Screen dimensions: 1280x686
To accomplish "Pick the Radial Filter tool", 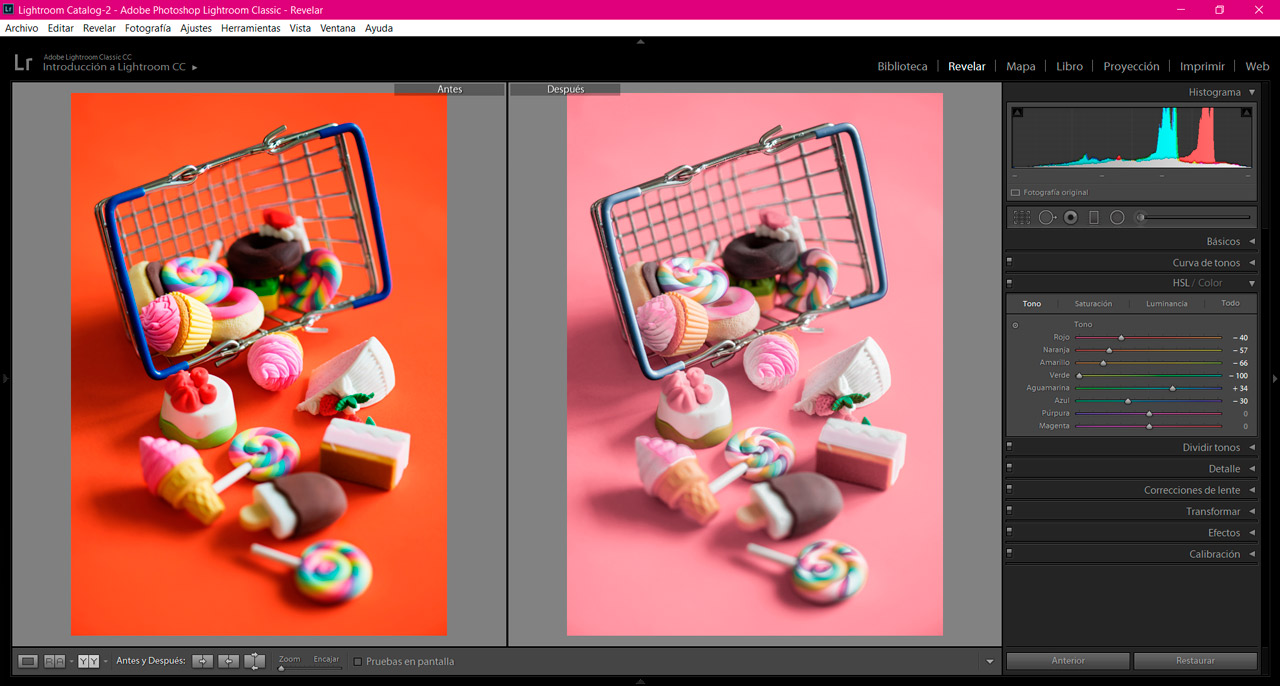I will (x=1117, y=217).
